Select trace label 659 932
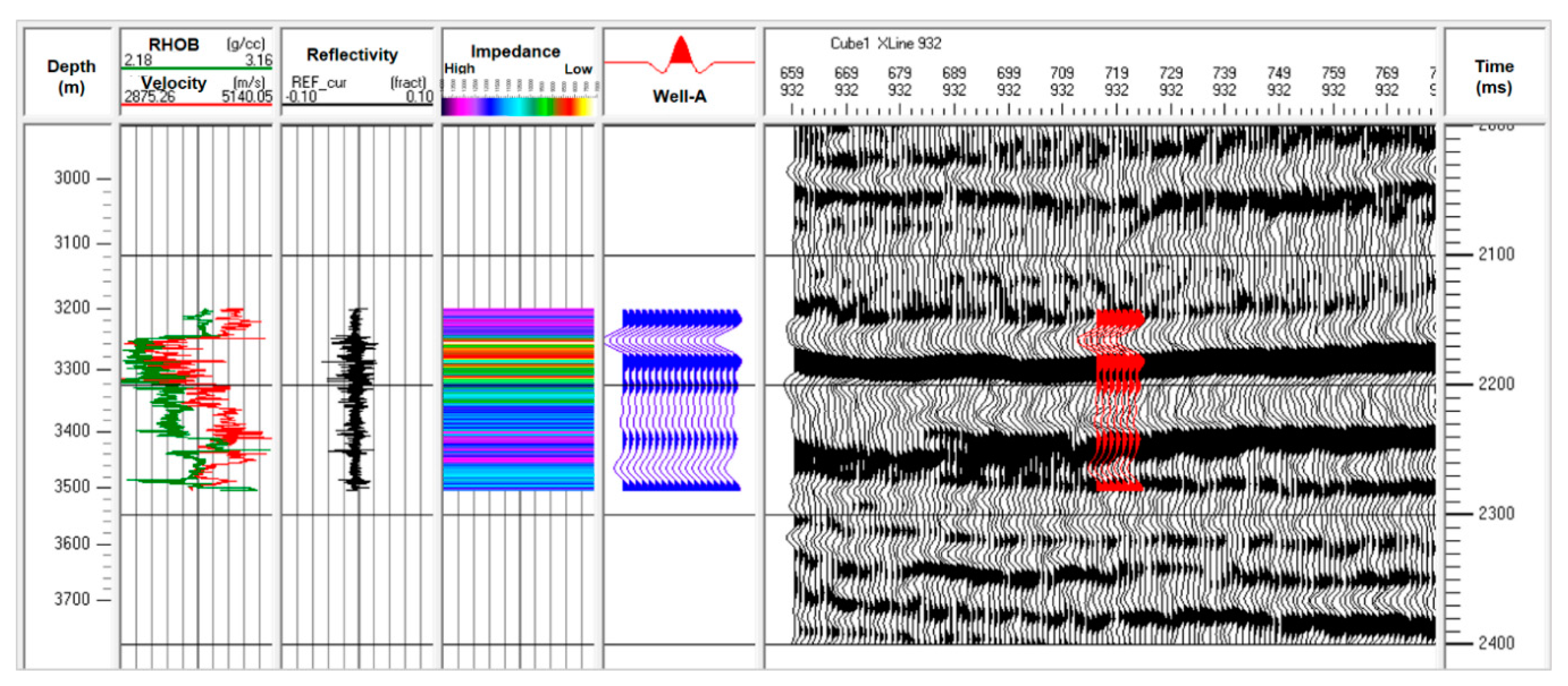The image size is (1568, 686). pyautogui.click(x=791, y=82)
